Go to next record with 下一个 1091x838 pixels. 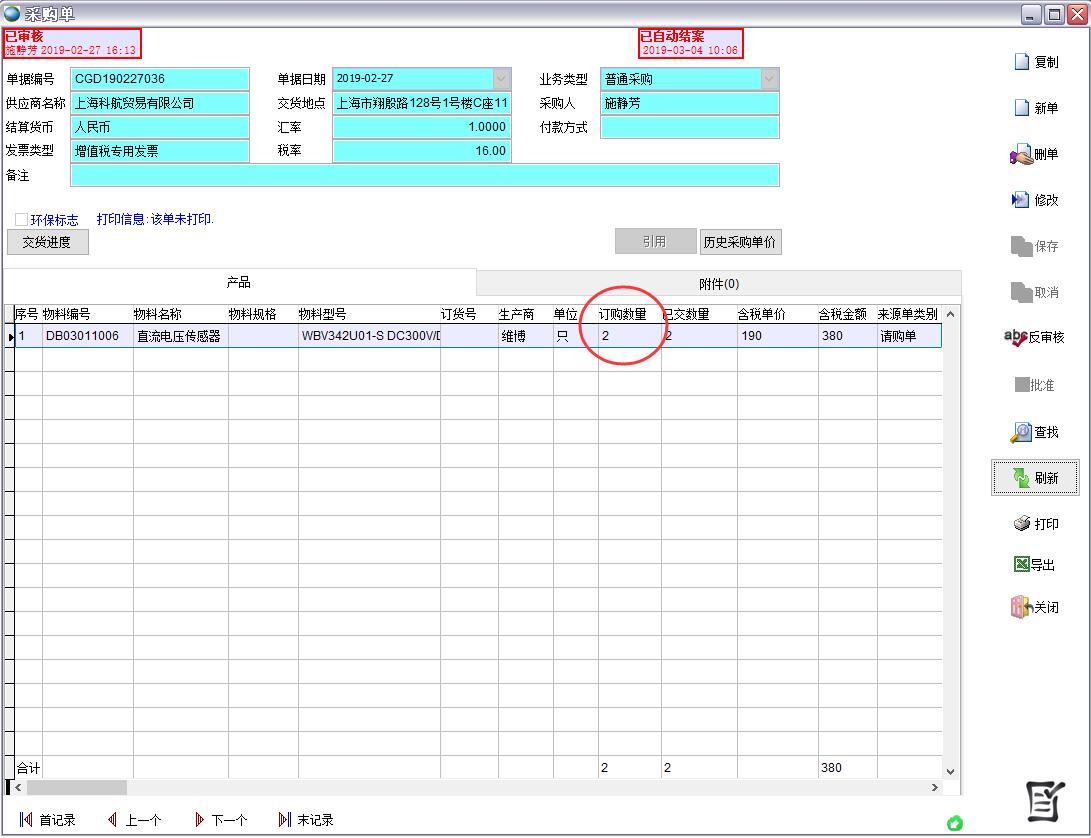(221, 820)
